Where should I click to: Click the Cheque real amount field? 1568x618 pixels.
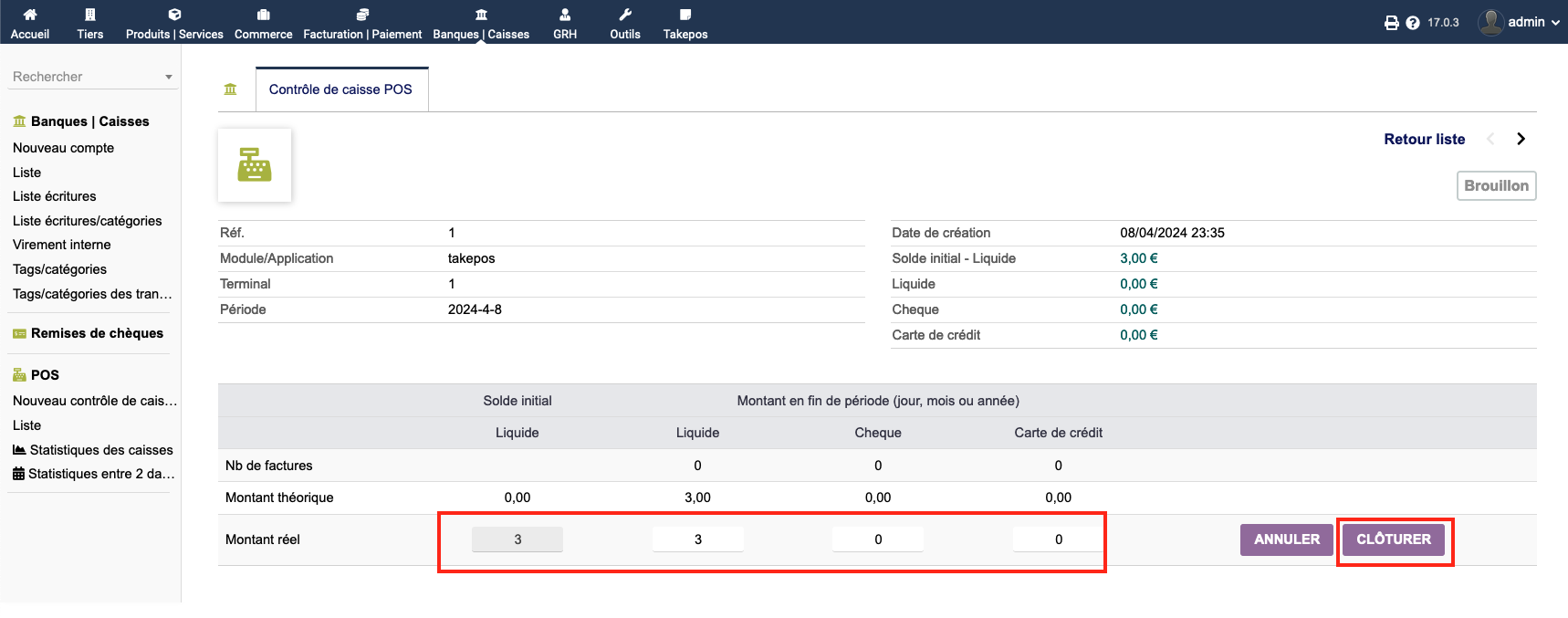tap(878, 539)
